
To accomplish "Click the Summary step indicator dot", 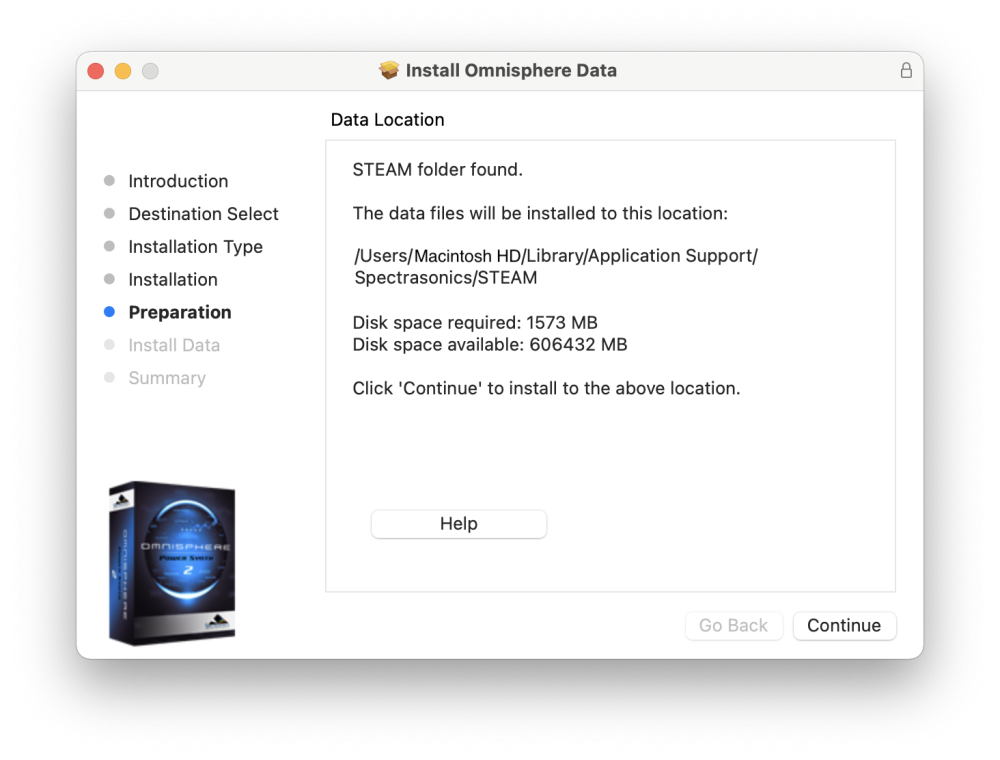I will coord(109,378).
